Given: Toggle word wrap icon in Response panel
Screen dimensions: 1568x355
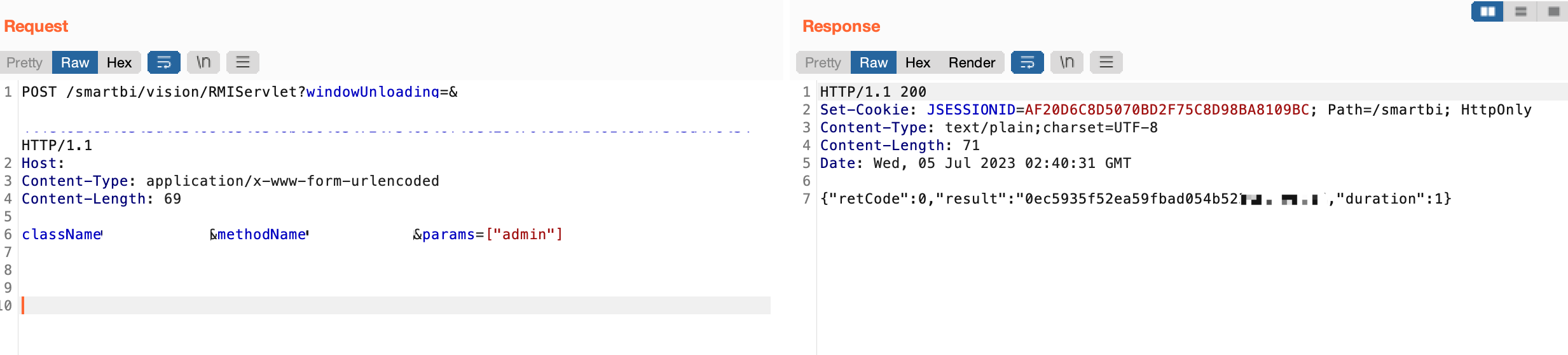Looking at the screenshot, I should coord(1028,62).
